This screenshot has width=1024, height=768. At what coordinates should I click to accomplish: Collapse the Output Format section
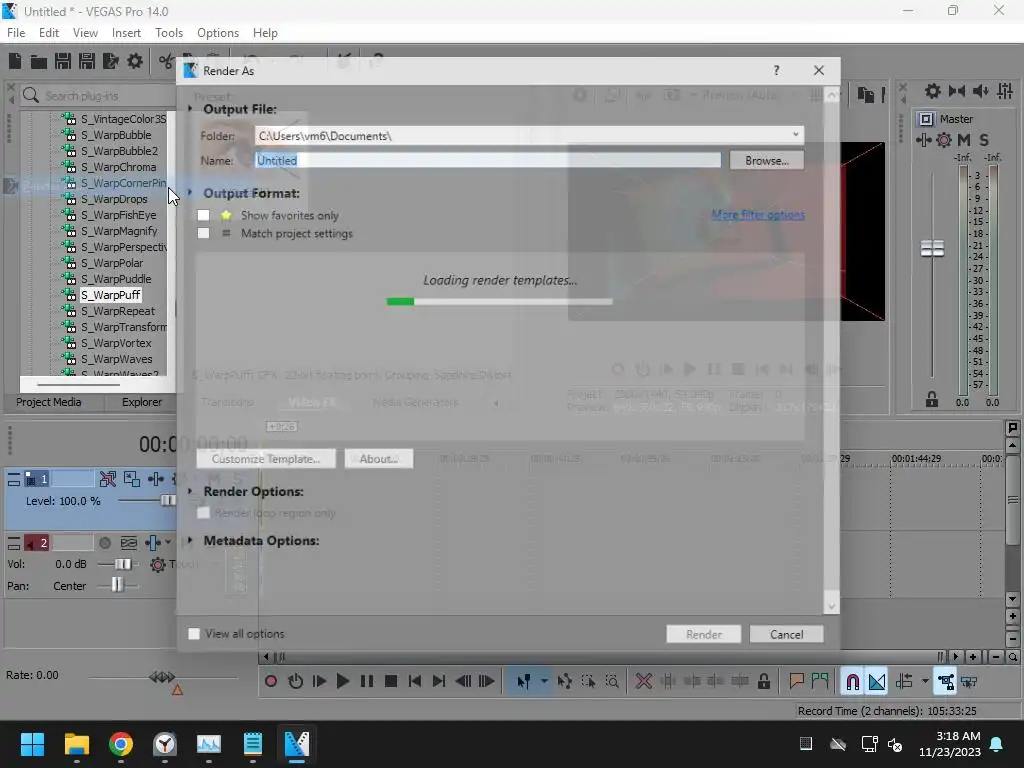190,193
